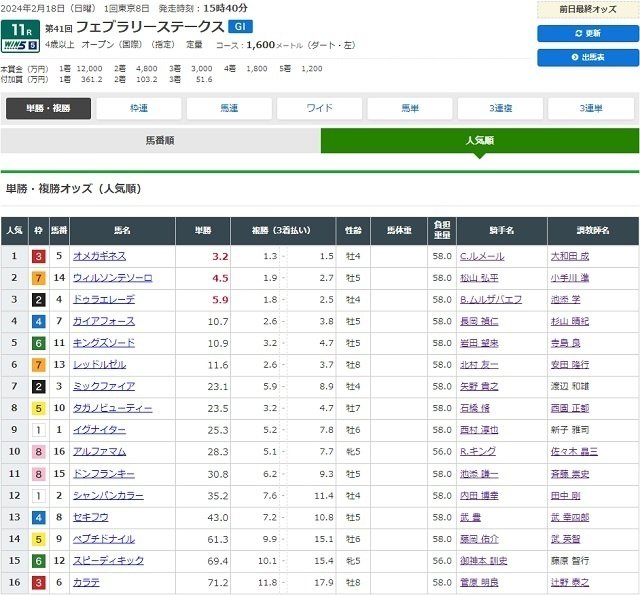Open horse link シャンパンカラー
This screenshot has height=595, width=640.
[108, 495]
